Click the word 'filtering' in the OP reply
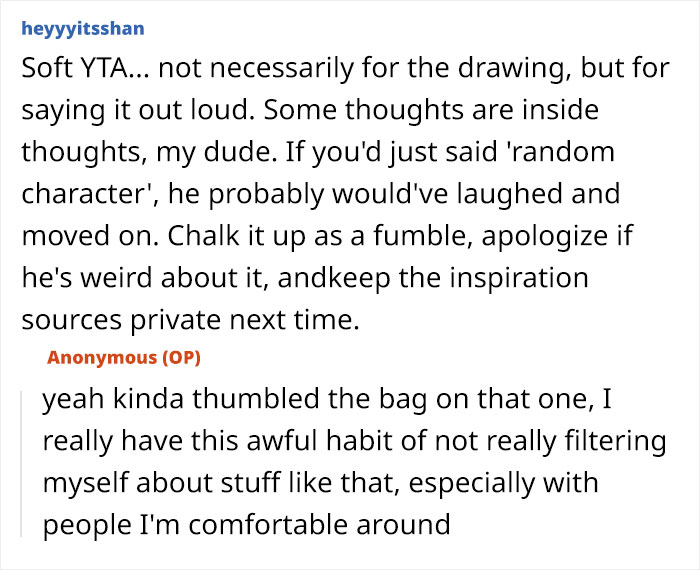Image resolution: width=700 pixels, height=570 pixels. point(611,441)
